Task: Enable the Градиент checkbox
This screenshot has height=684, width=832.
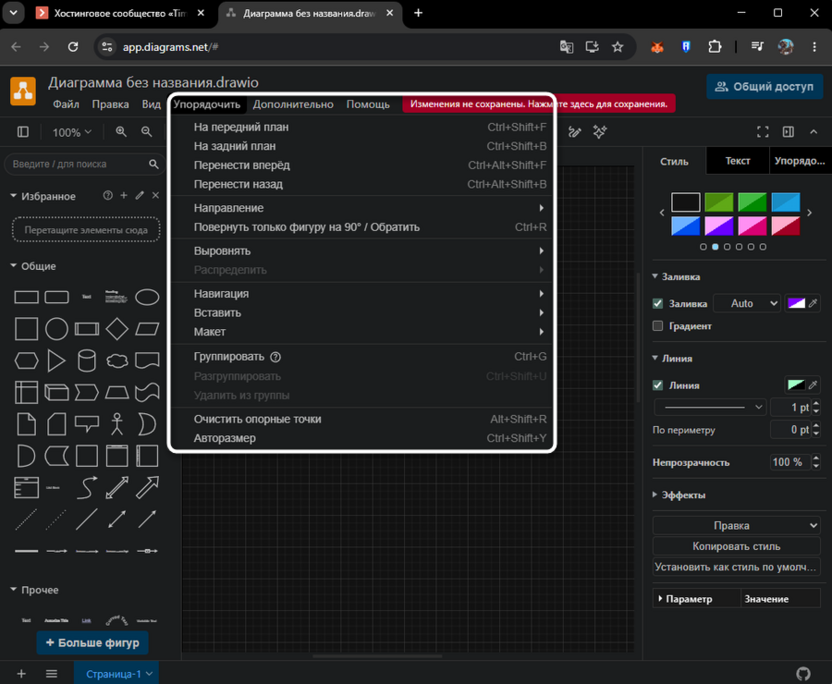Action: (x=657, y=326)
